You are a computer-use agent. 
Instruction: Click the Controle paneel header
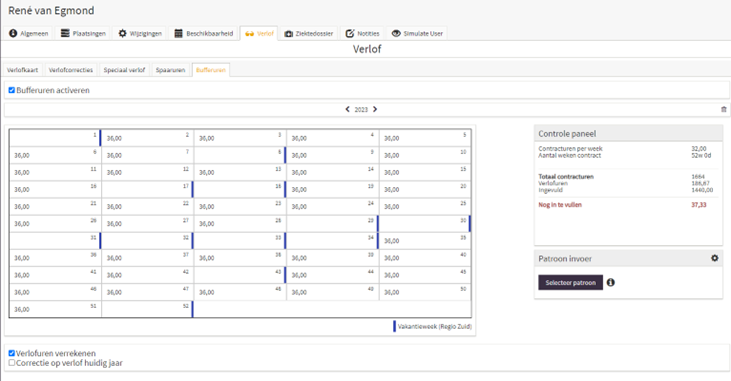coord(628,133)
